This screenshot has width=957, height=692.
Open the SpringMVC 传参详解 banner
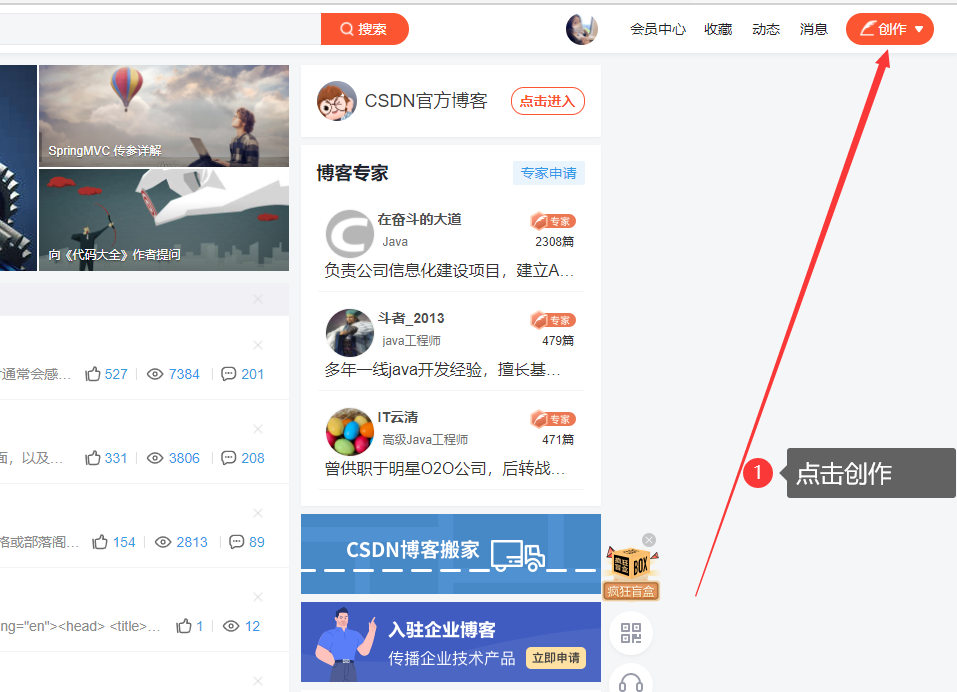(164, 116)
